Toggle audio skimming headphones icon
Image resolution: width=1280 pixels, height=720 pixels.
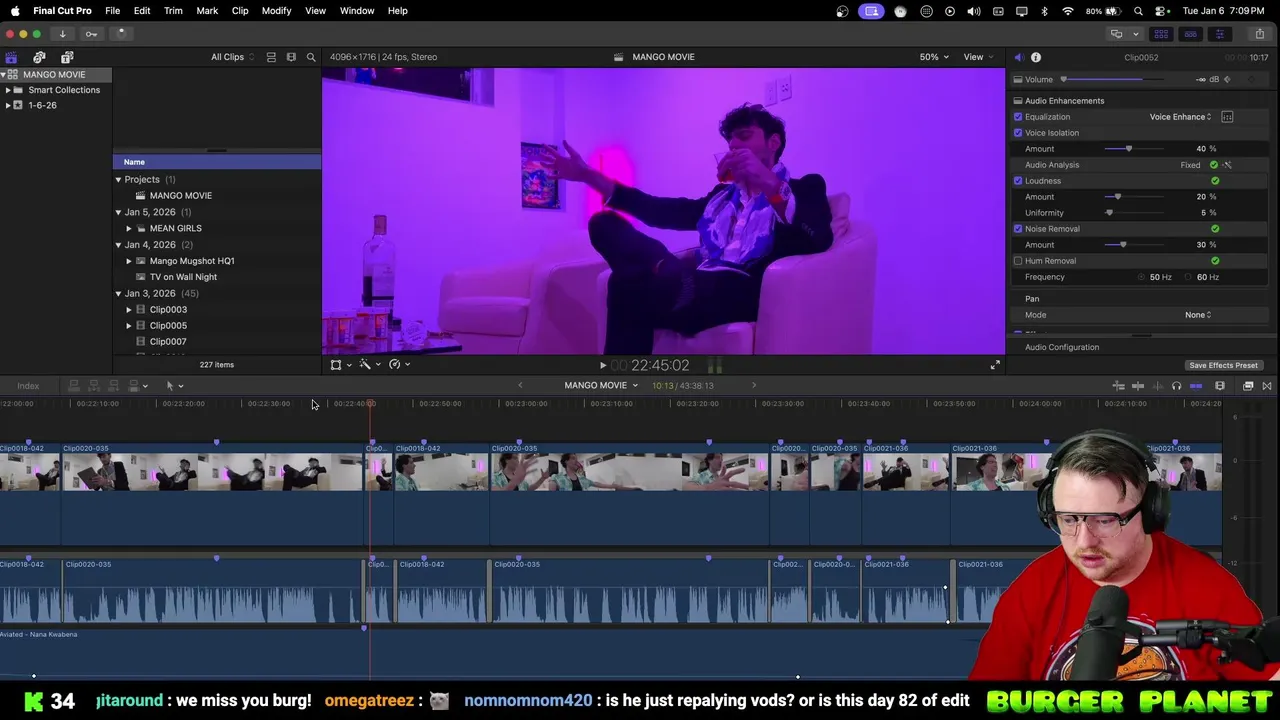[1176, 386]
